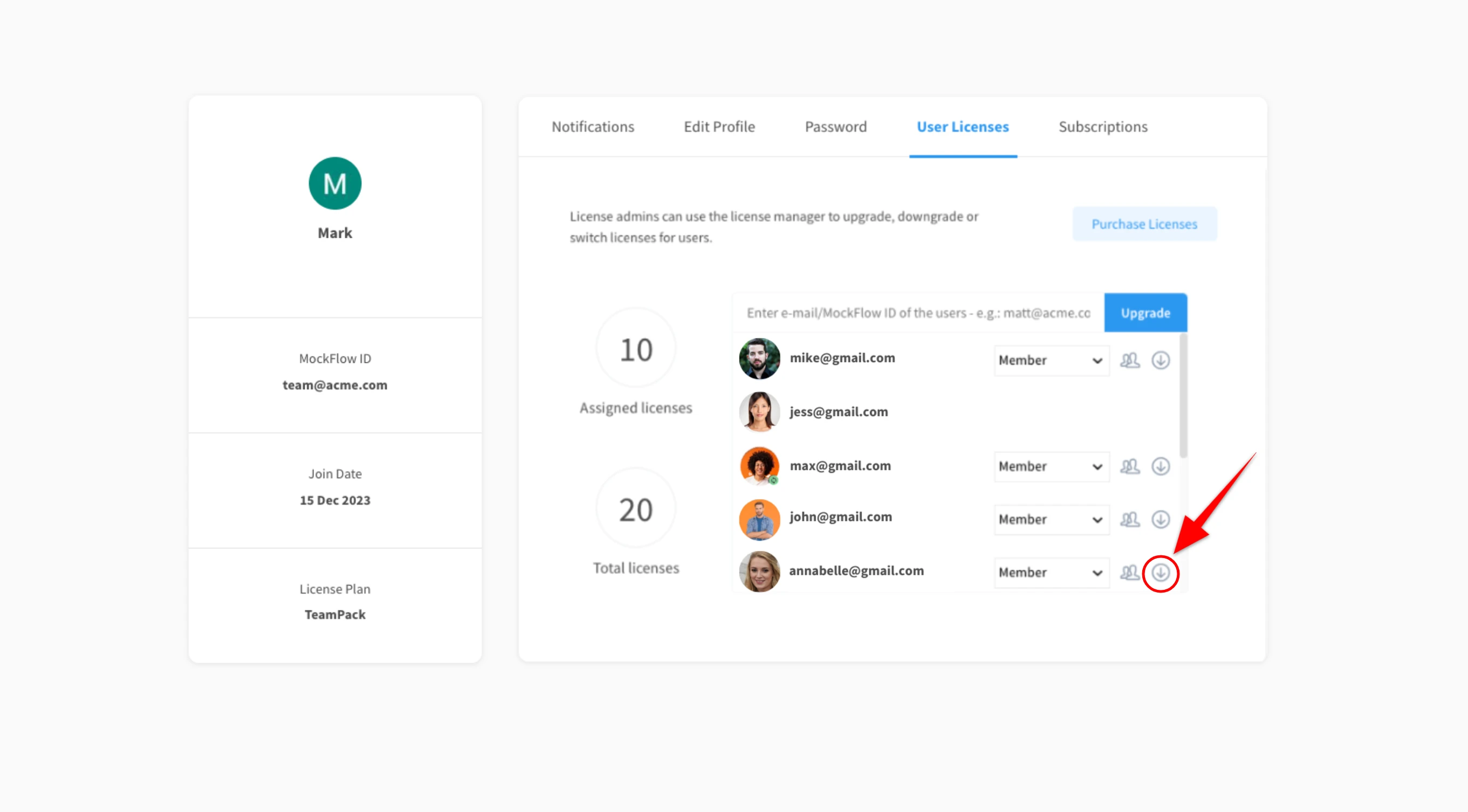Focus the e-mail/MockFlow ID input field
This screenshot has height=812, width=1468.
coord(918,313)
